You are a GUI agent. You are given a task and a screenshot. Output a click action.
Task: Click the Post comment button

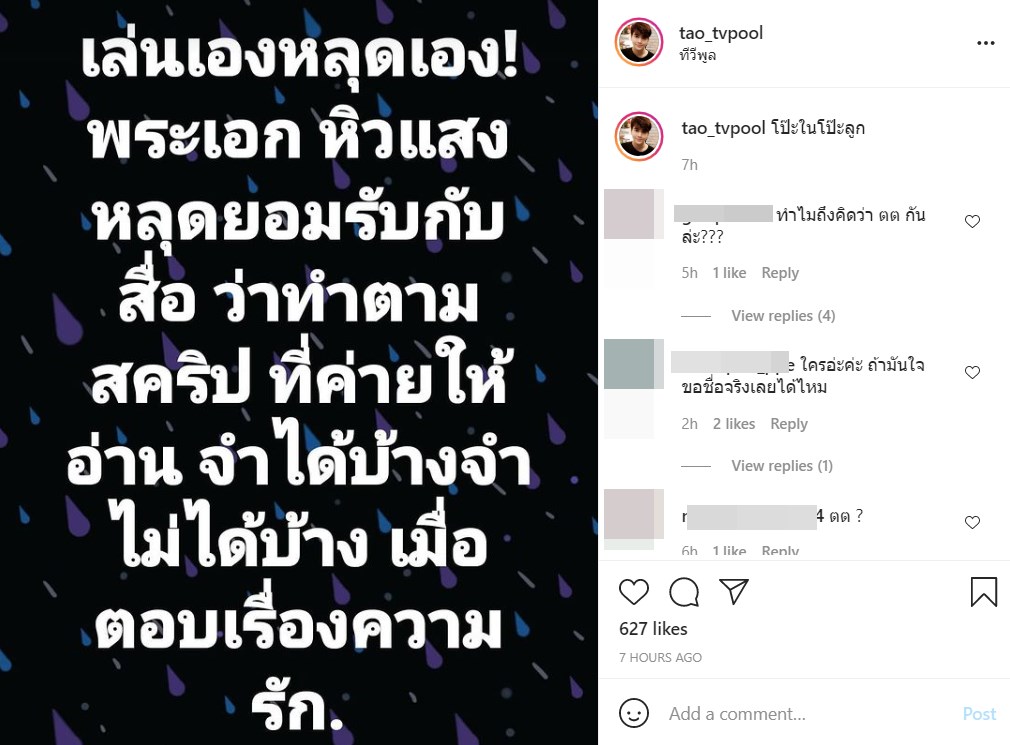pos(979,713)
